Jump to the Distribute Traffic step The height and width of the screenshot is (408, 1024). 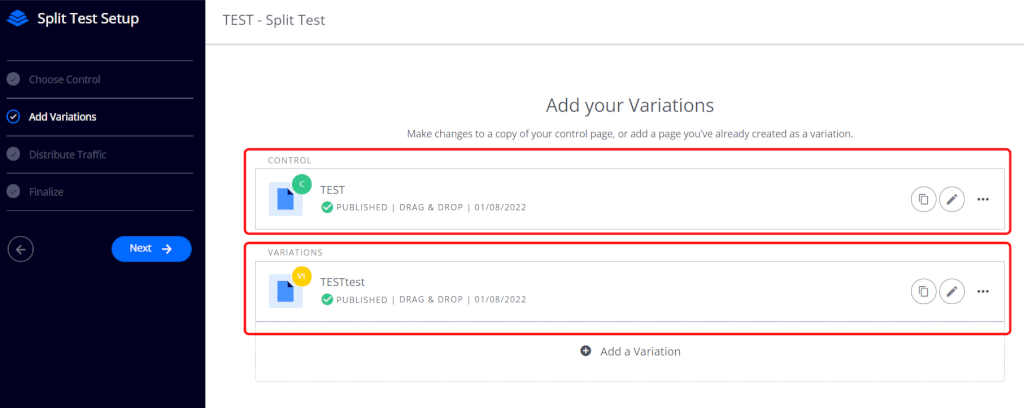pyautogui.click(x=67, y=154)
